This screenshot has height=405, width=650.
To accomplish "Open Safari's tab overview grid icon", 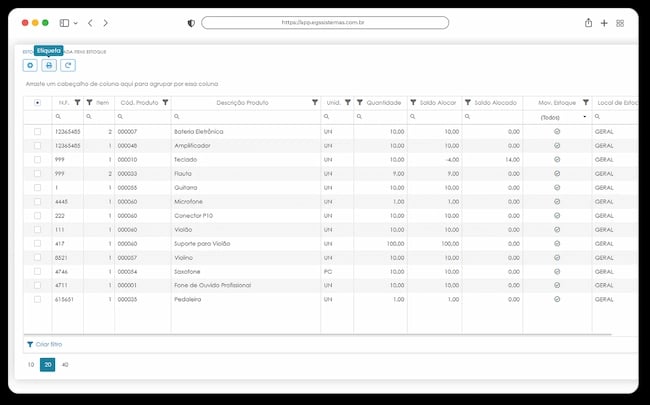I will click(x=620, y=23).
